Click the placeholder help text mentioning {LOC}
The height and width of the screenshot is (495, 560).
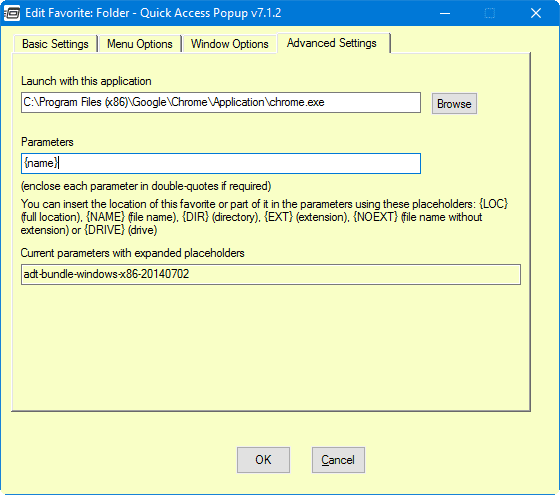[x=264, y=217]
